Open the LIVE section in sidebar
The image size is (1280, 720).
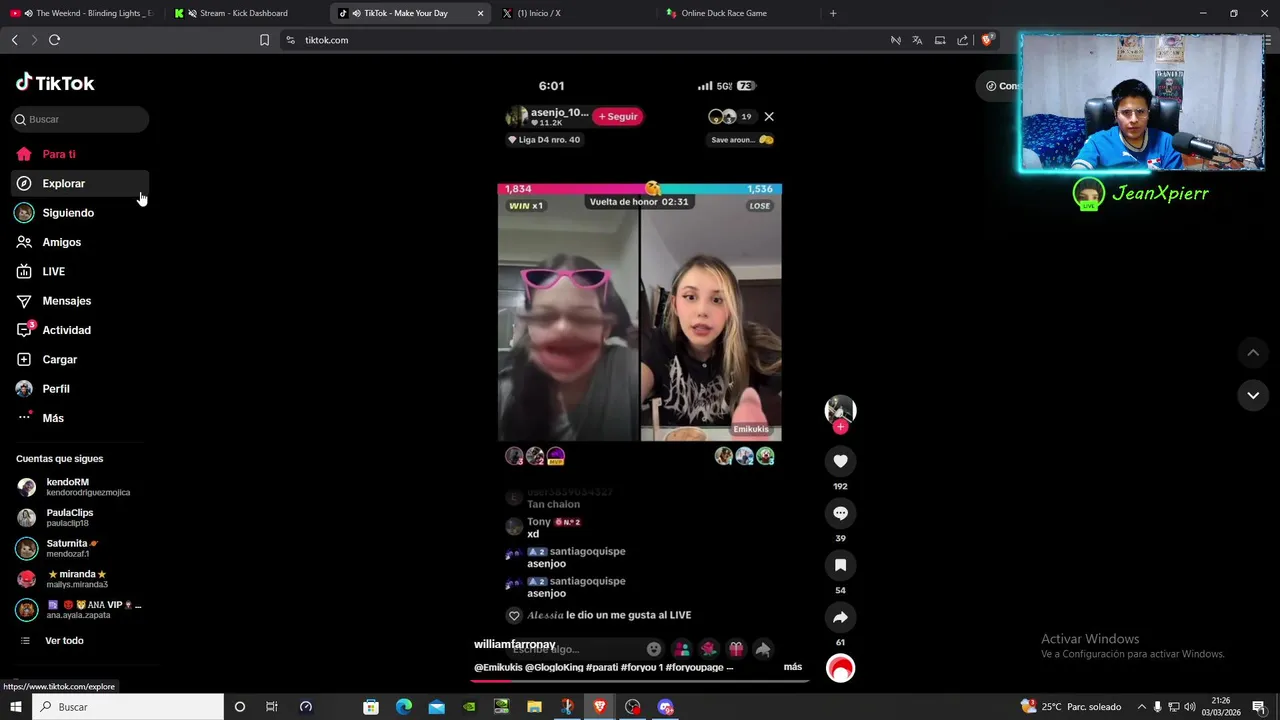[53, 271]
